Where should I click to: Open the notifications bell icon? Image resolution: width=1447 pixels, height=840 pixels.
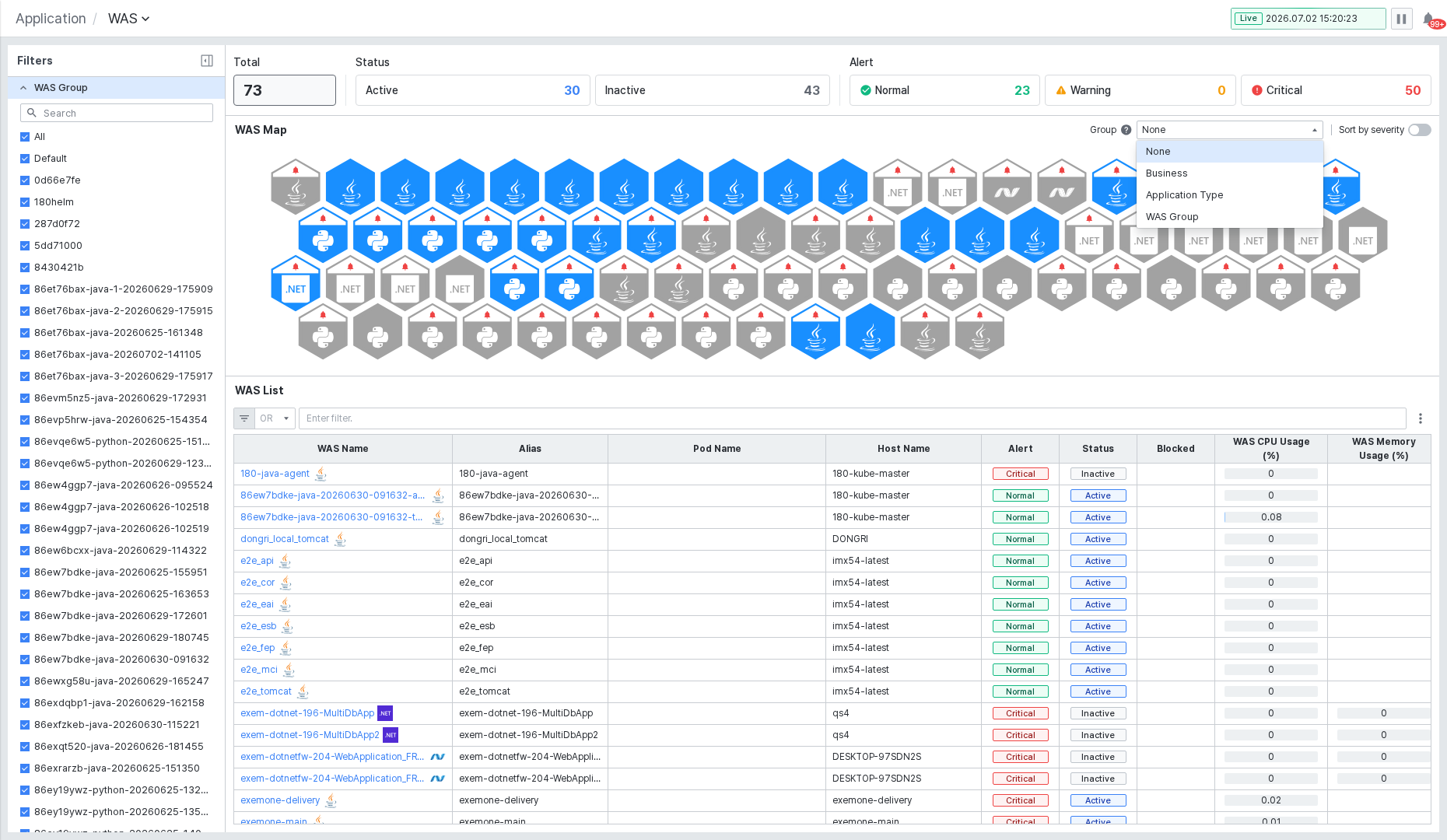coord(1428,19)
